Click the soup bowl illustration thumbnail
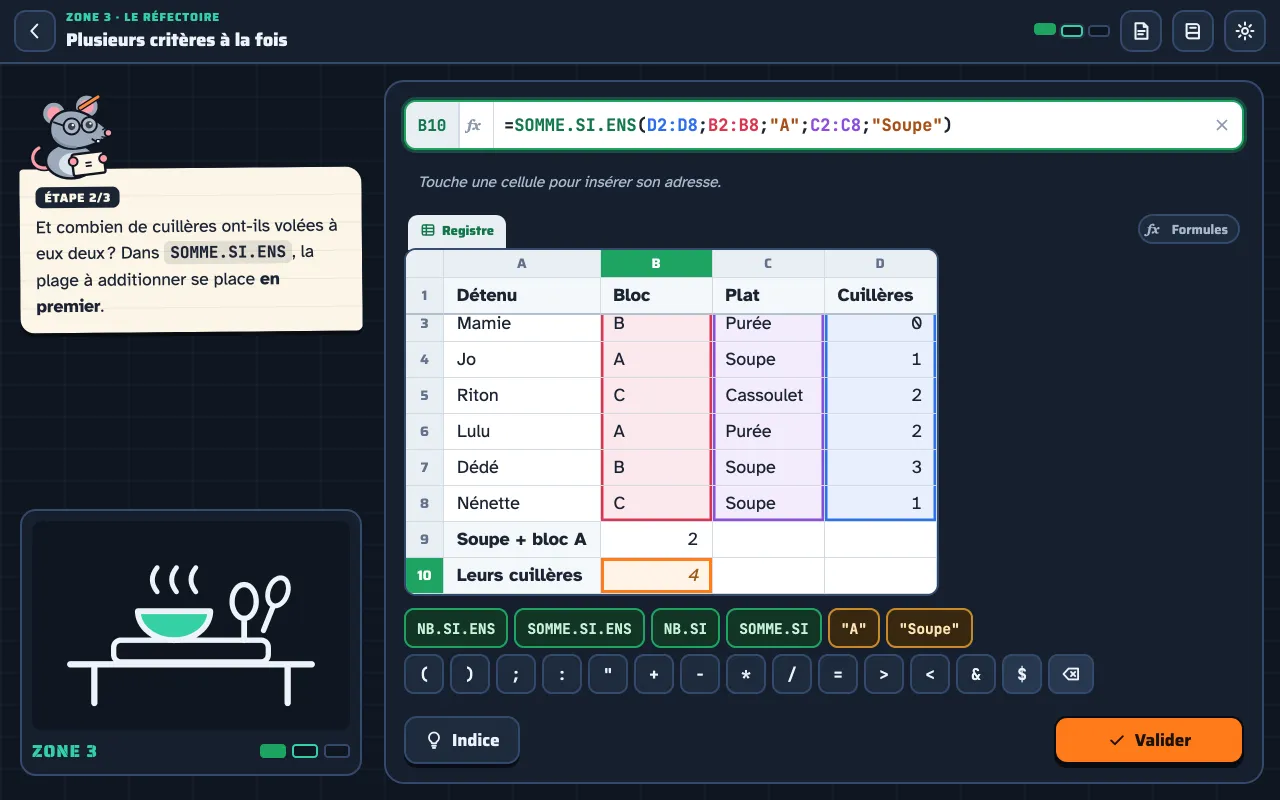Viewport: 1280px width, 800px height. (x=191, y=625)
